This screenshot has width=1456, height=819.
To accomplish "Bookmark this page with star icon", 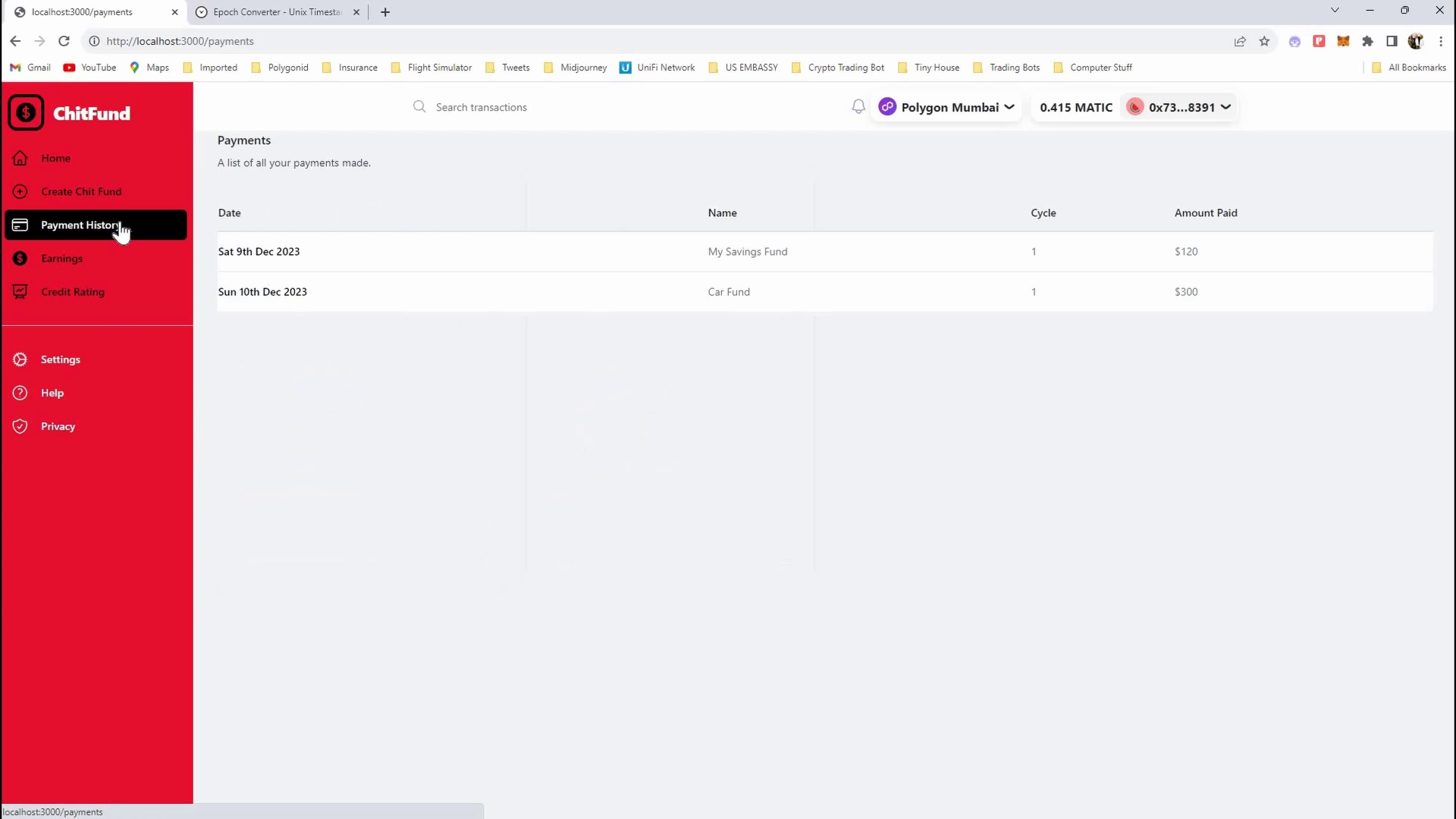I will coord(1264,42).
